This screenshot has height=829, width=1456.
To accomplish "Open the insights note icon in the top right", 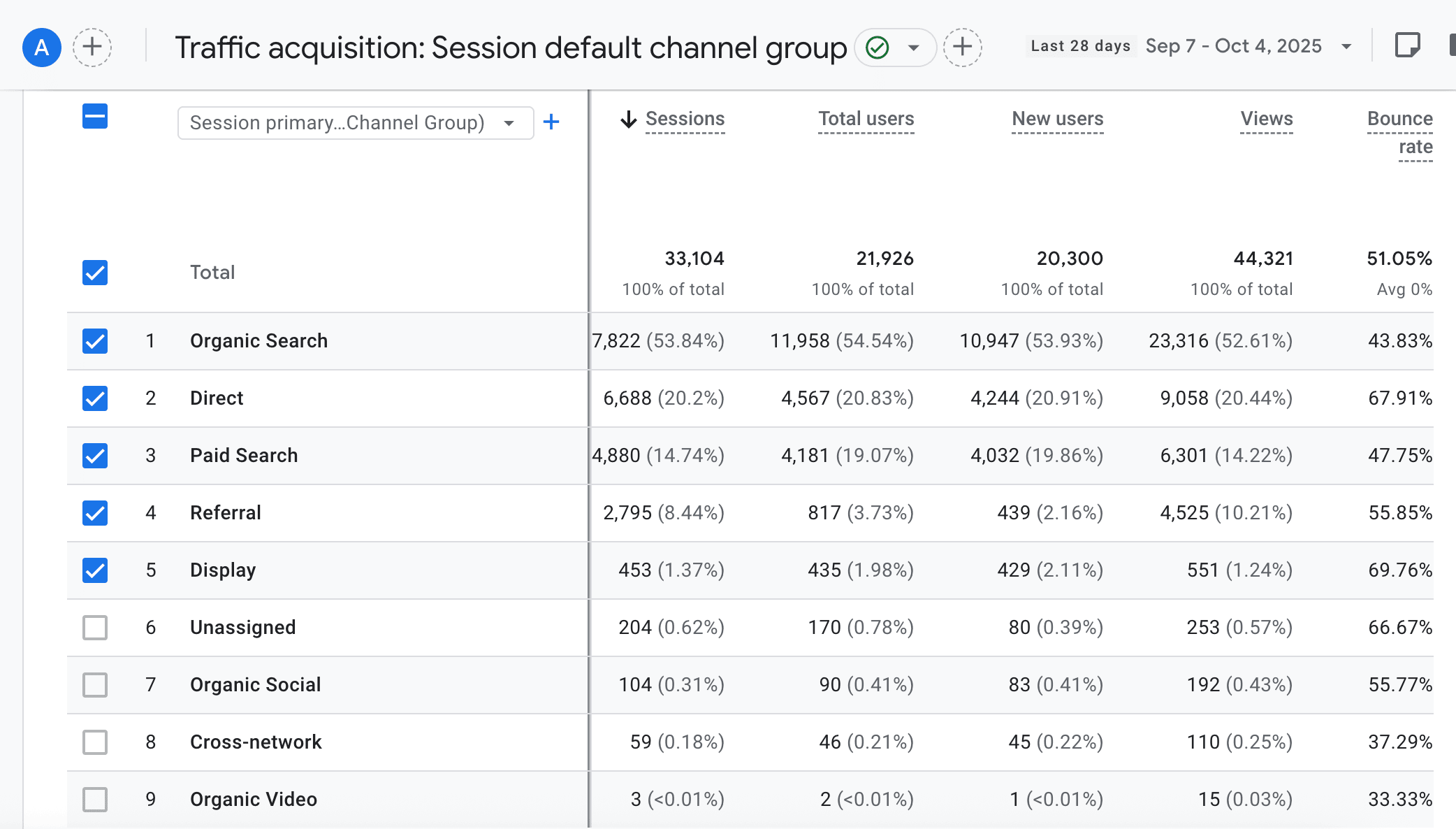I will tap(1407, 46).
